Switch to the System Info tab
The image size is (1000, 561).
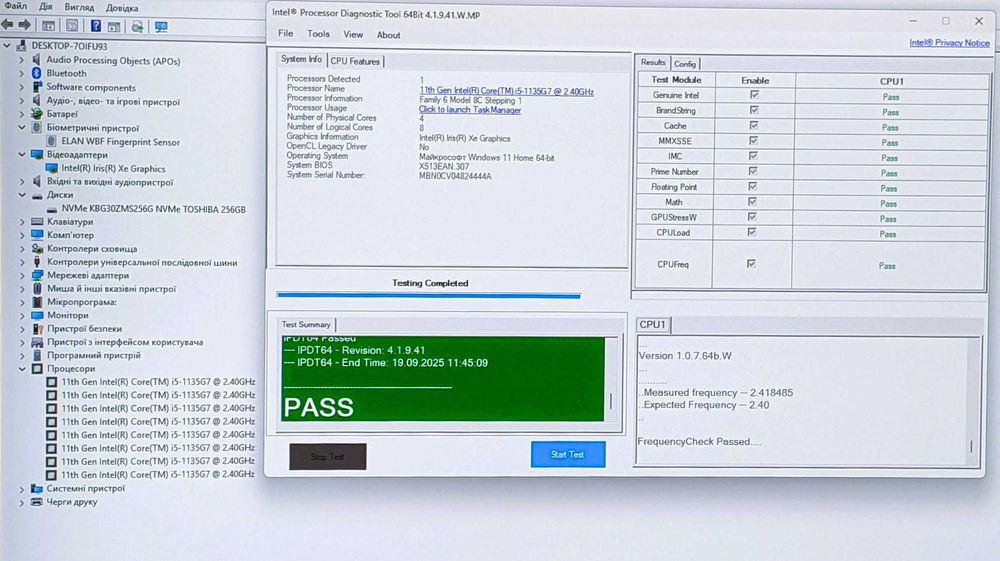click(301, 59)
